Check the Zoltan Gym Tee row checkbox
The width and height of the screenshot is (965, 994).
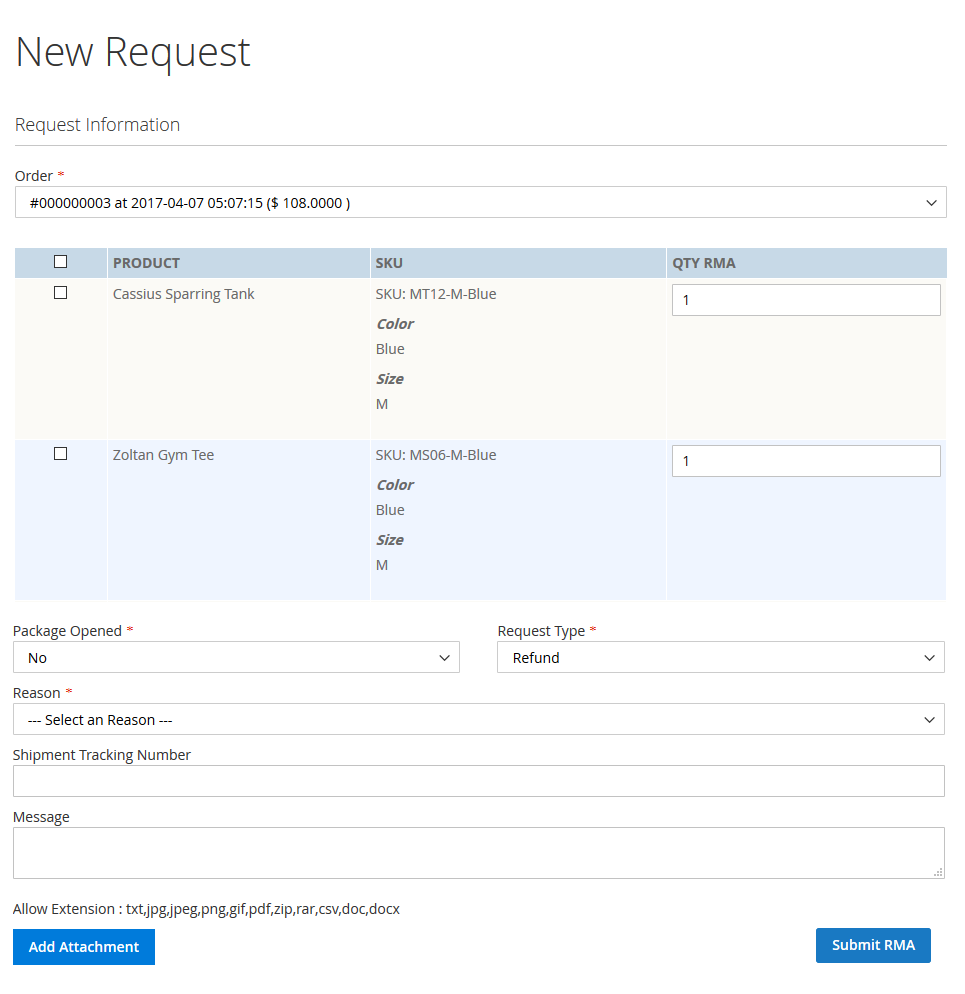(x=60, y=454)
